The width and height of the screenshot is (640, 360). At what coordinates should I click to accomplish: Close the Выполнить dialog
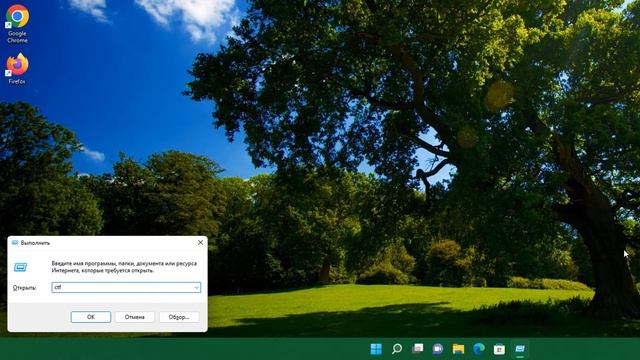pos(200,242)
